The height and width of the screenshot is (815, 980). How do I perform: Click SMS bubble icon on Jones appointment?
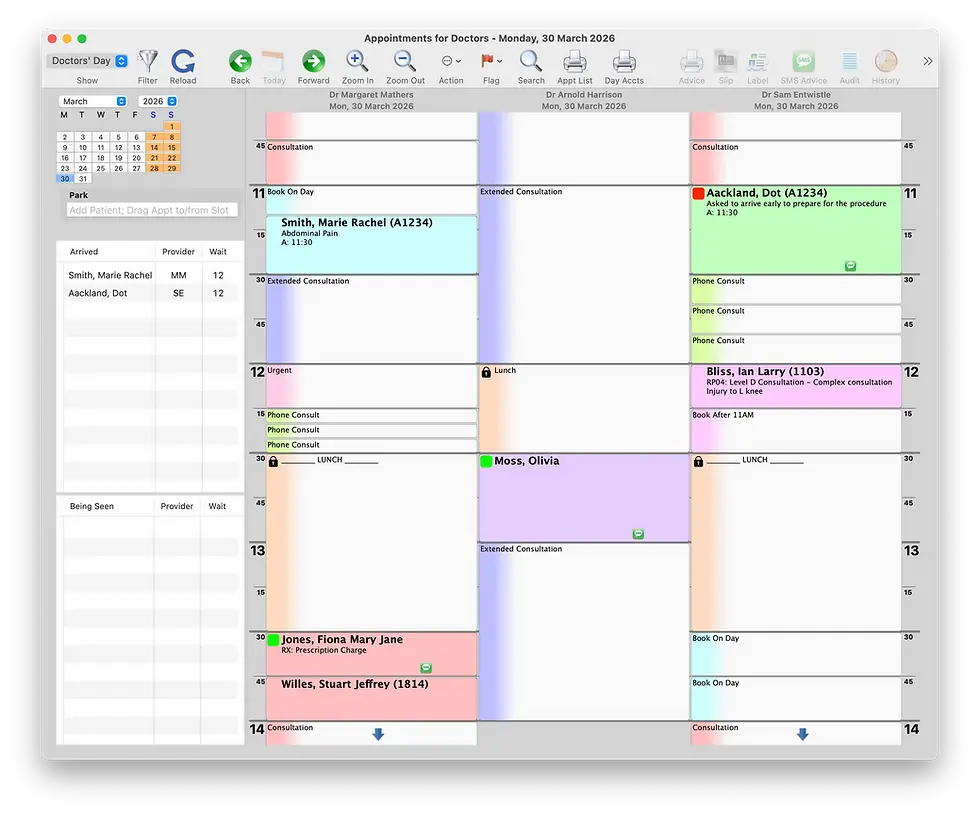426,668
